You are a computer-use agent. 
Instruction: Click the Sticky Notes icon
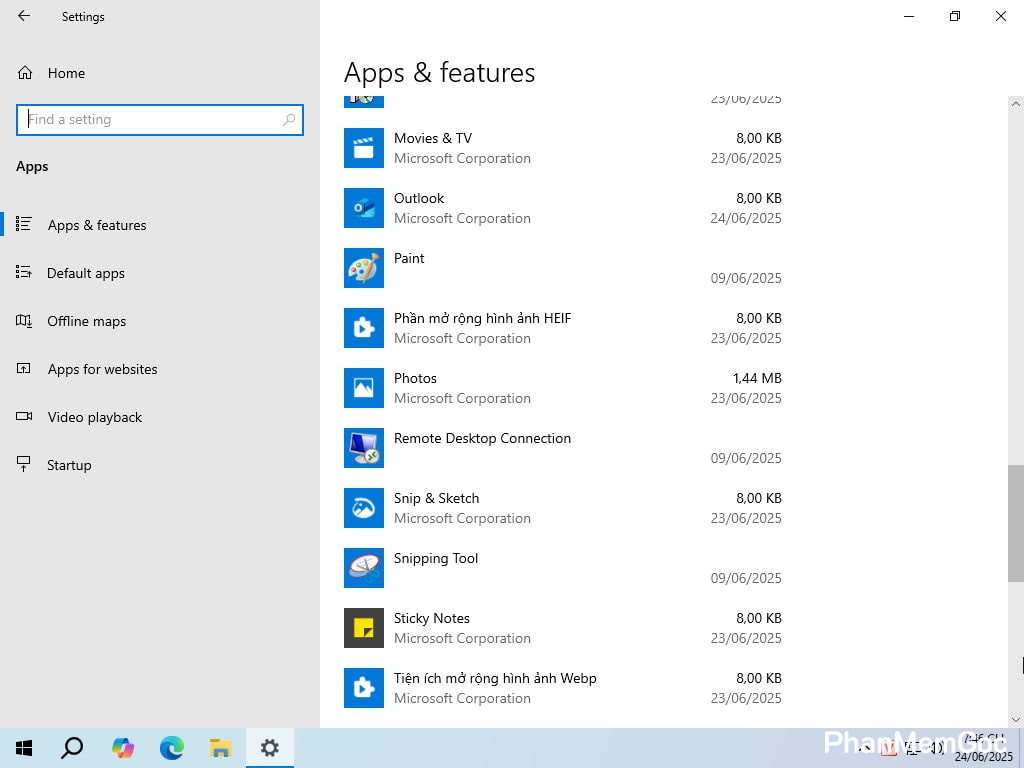tap(364, 628)
